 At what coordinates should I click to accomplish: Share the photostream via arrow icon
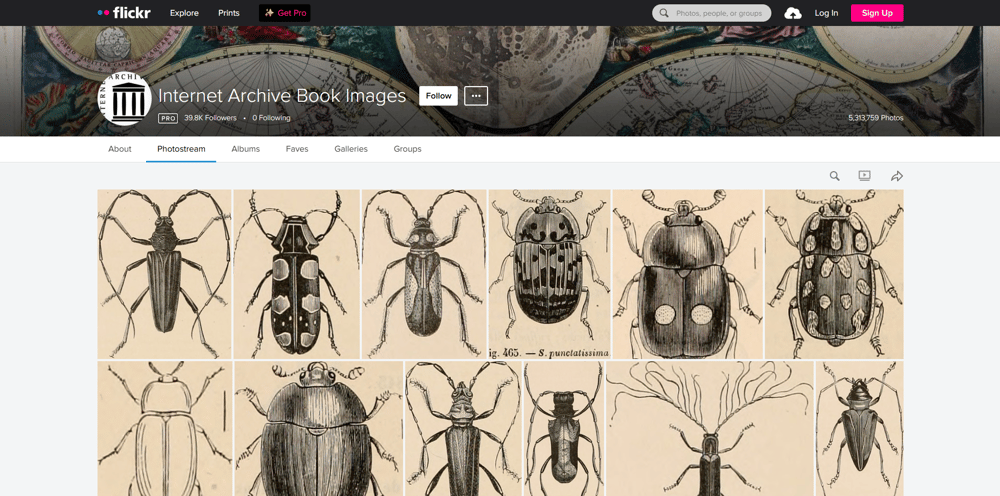[x=897, y=176]
